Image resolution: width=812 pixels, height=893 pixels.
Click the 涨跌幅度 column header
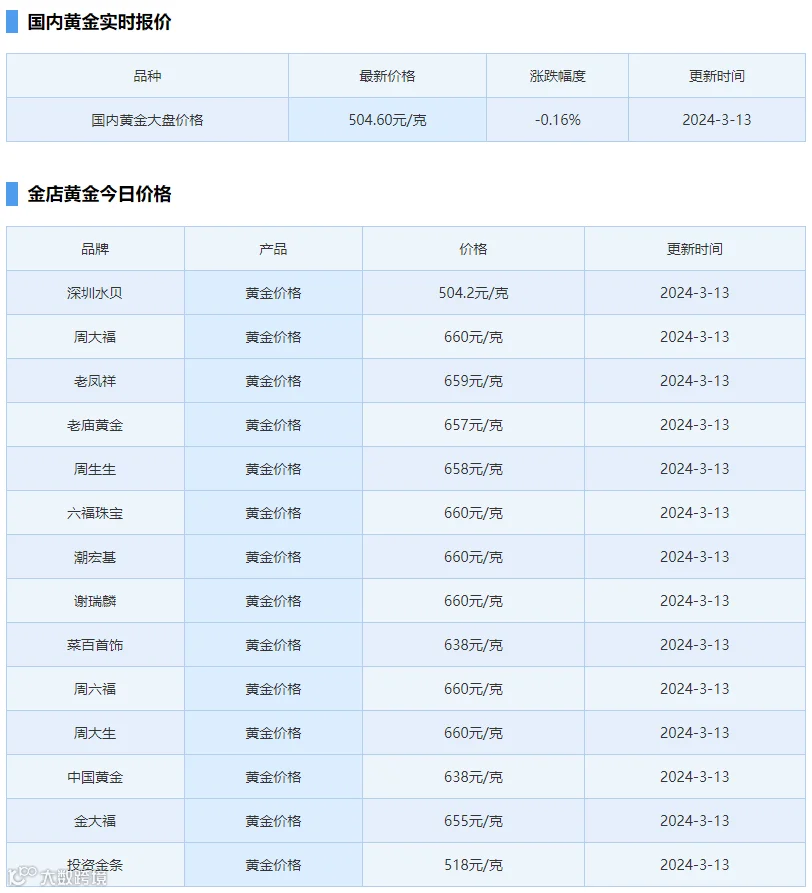pyautogui.click(x=557, y=76)
